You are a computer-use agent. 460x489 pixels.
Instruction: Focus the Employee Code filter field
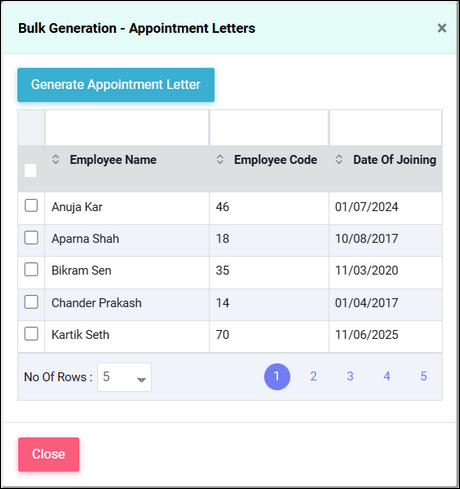click(269, 128)
